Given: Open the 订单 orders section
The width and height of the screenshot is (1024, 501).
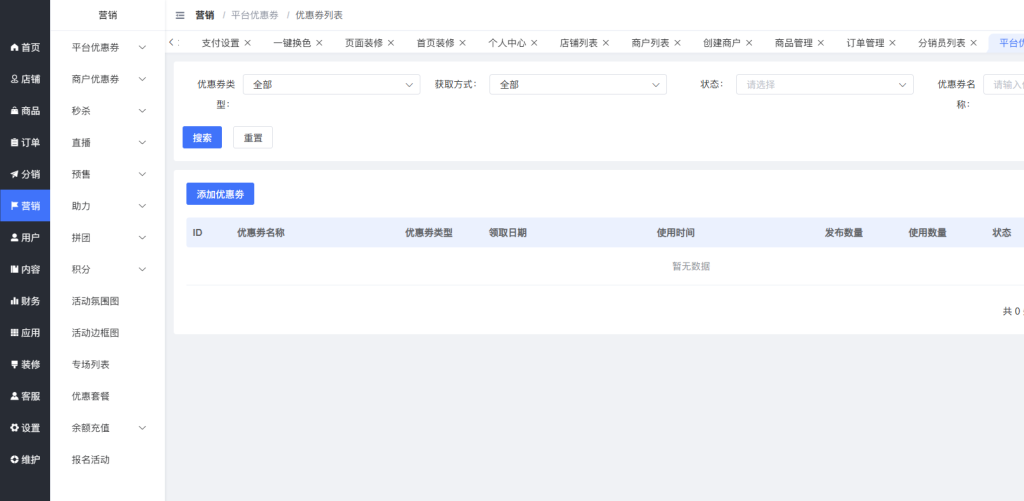Looking at the screenshot, I should tap(25, 142).
